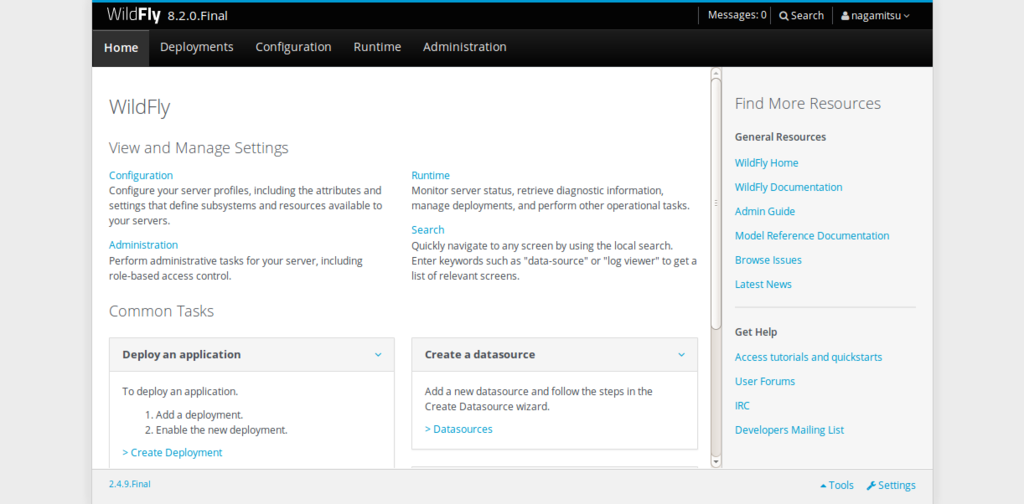Click the 'Add a deployment.' step text

click(x=199, y=415)
